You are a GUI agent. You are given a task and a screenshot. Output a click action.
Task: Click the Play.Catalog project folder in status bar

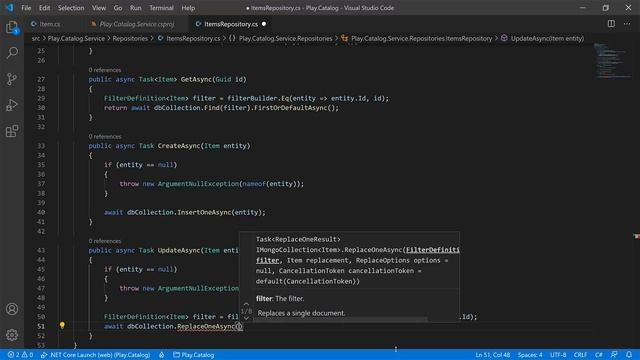(x=193, y=355)
